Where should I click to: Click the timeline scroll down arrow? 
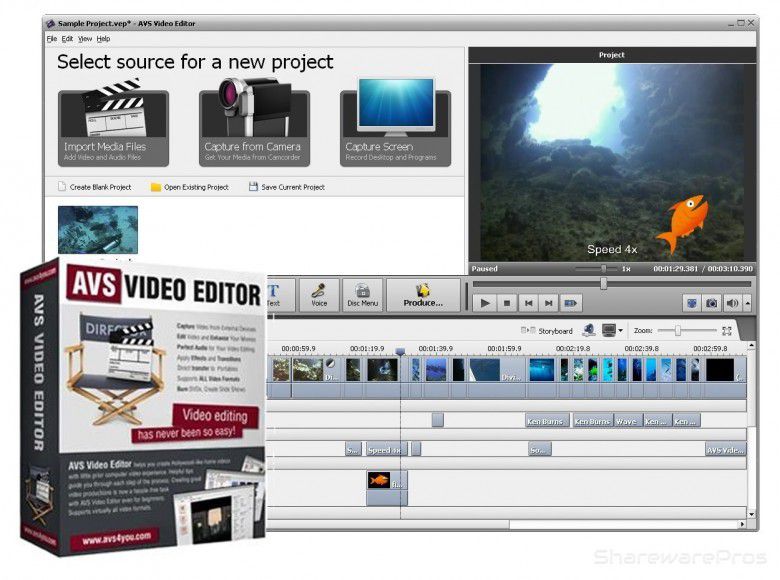coord(752,514)
